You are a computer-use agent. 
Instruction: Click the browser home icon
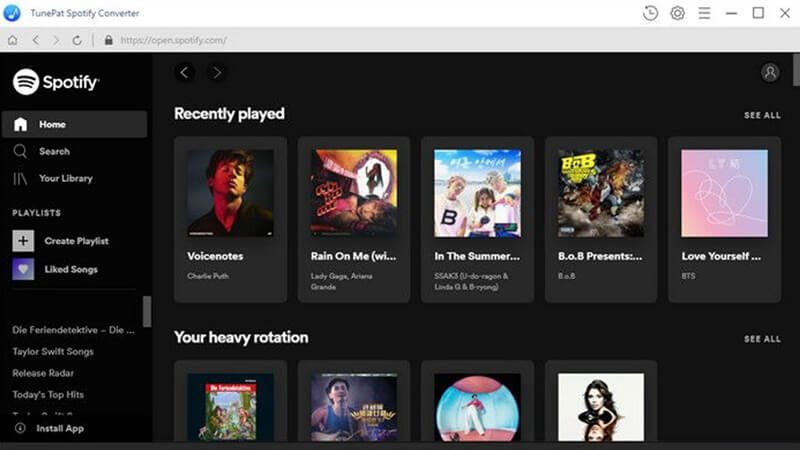pyautogui.click(x=13, y=40)
